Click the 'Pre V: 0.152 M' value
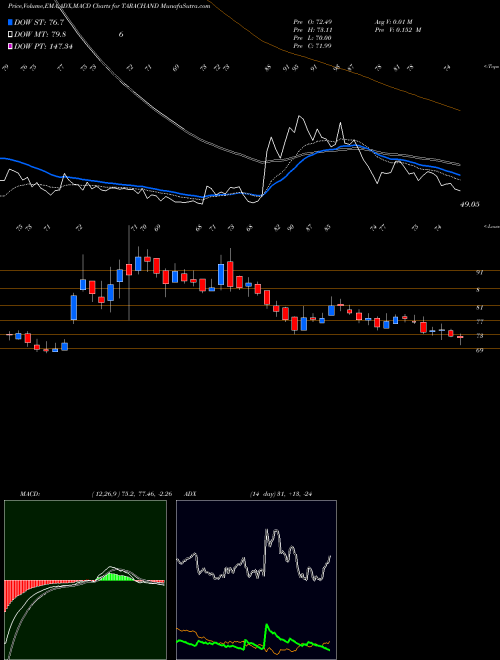This screenshot has width=500, height=660. pos(398,29)
